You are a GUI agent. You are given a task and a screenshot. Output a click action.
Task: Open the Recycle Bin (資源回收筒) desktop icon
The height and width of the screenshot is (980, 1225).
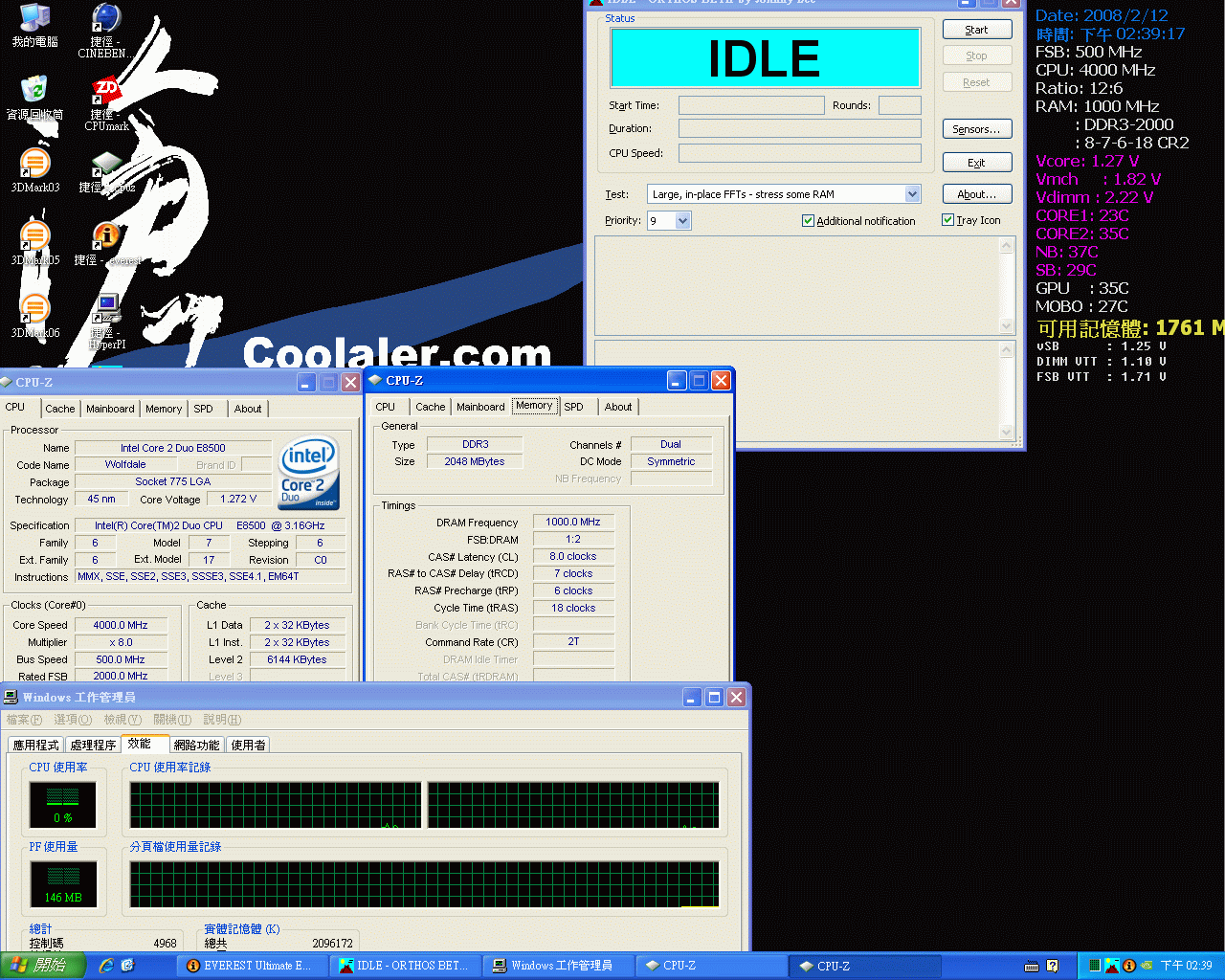tap(34, 98)
